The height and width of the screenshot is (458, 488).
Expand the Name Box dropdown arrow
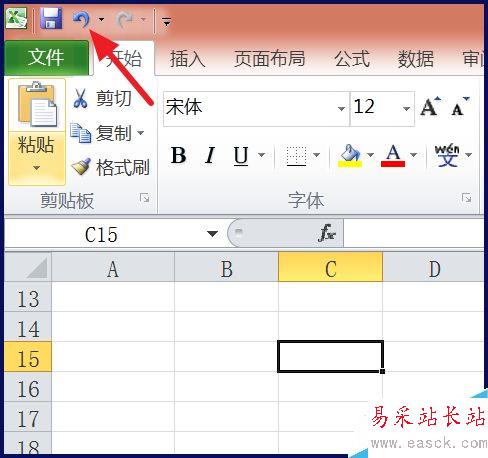212,234
